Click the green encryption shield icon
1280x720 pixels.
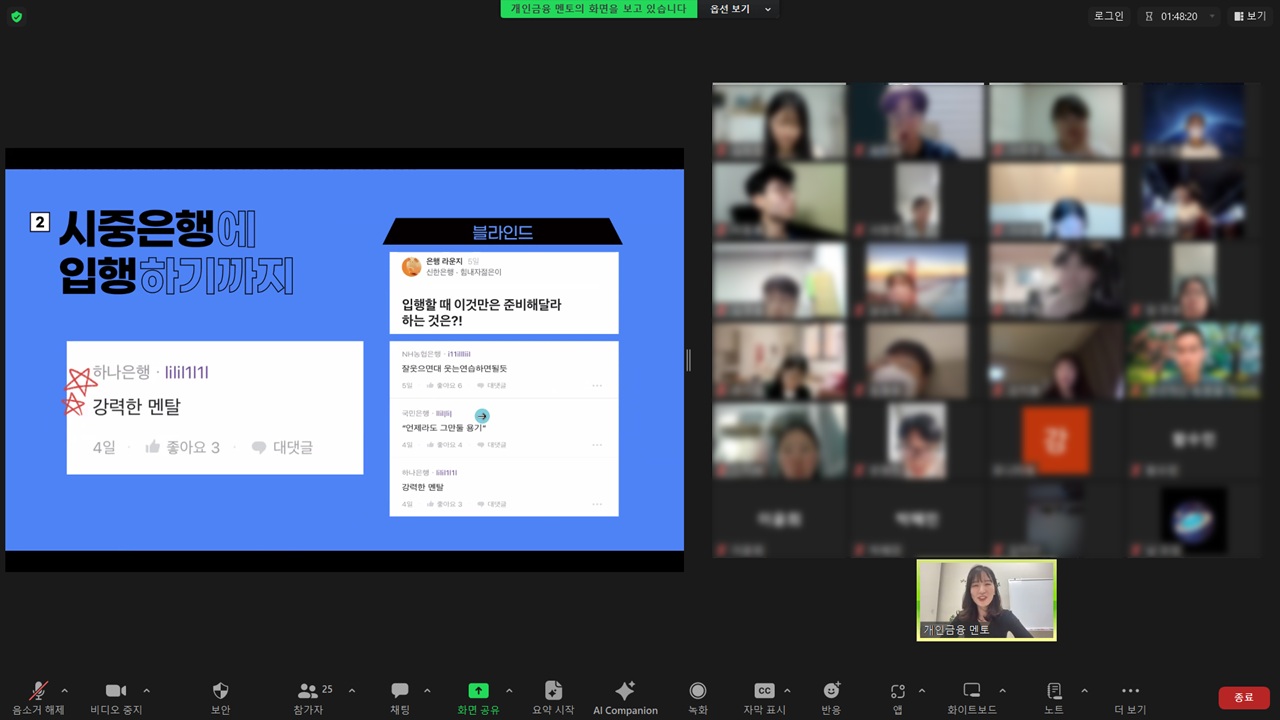tap(16, 16)
